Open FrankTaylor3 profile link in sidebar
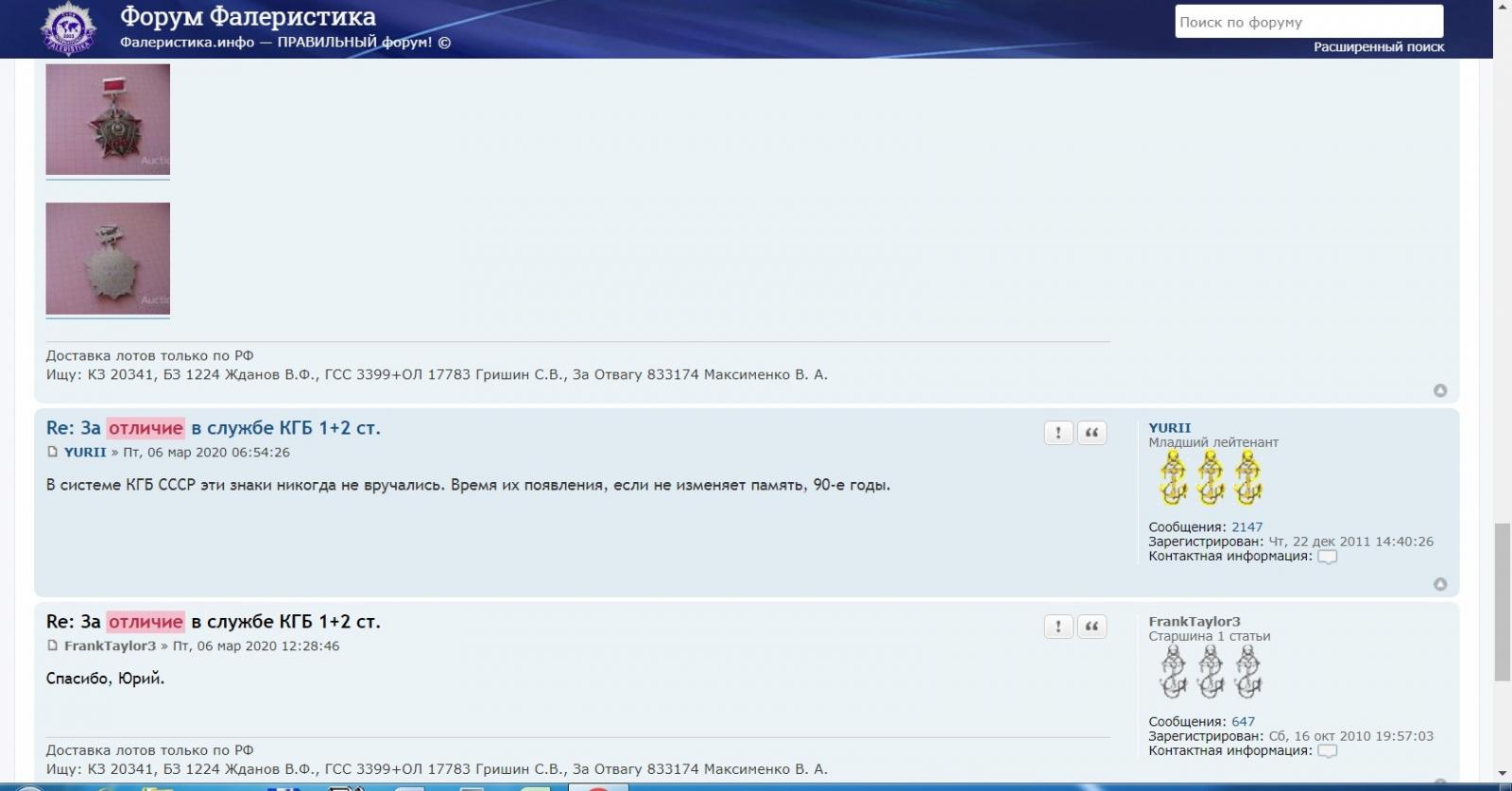1512x791 pixels. (x=1194, y=621)
